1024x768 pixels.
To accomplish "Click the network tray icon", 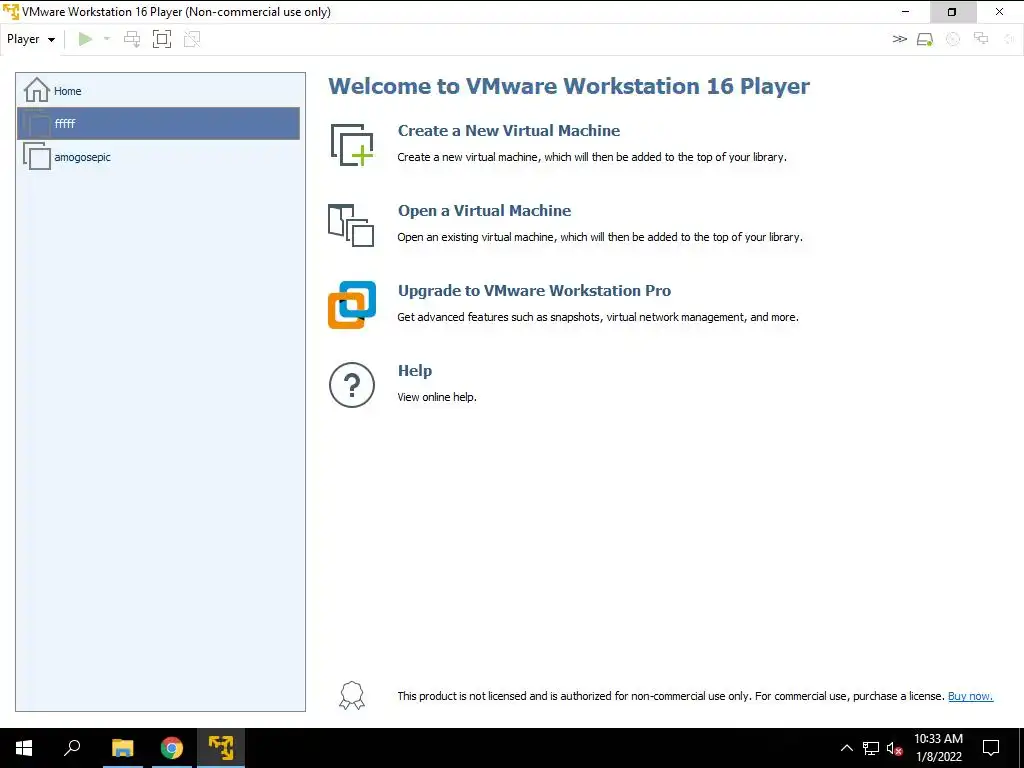I will coord(871,748).
